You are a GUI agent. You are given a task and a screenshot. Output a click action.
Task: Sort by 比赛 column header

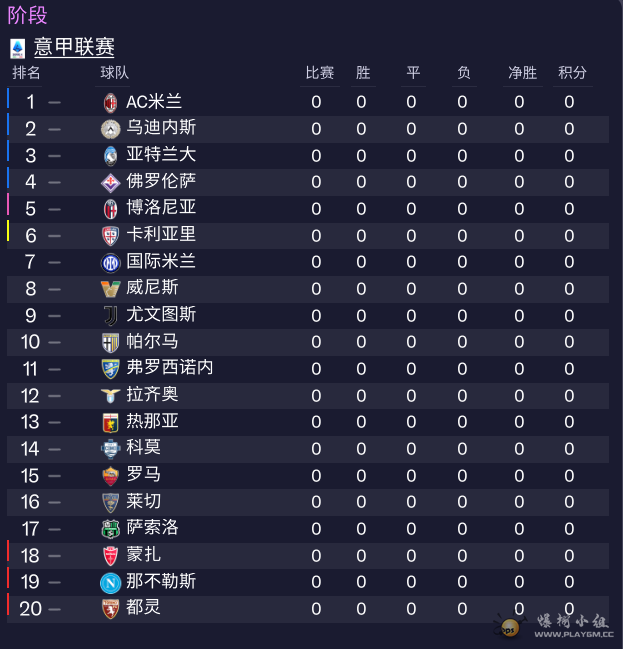pyautogui.click(x=320, y=73)
